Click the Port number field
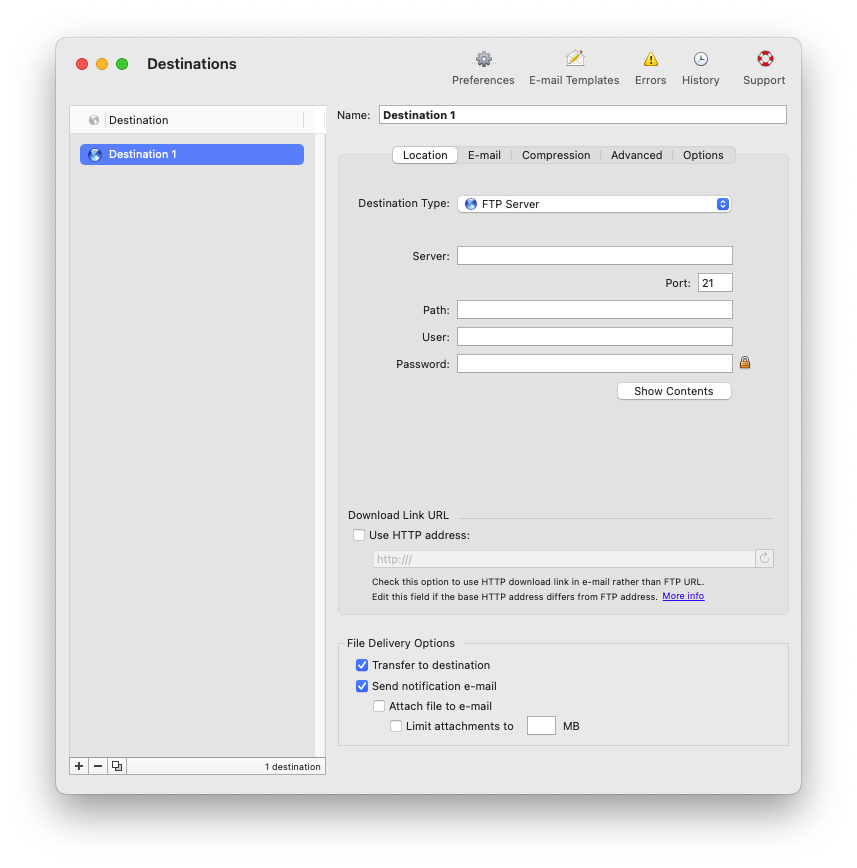The image size is (857, 868). pyautogui.click(x=715, y=283)
